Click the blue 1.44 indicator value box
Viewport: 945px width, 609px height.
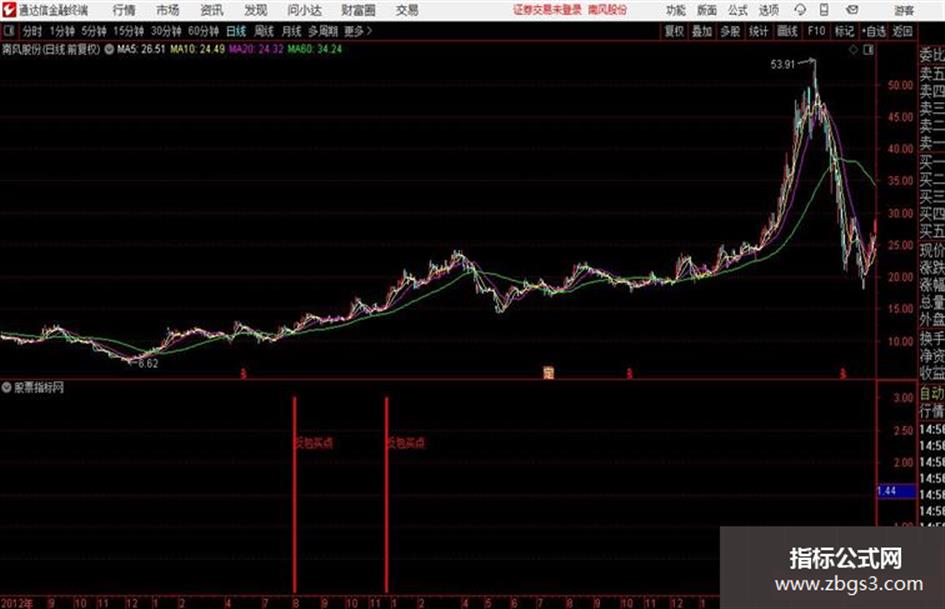click(896, 491)
